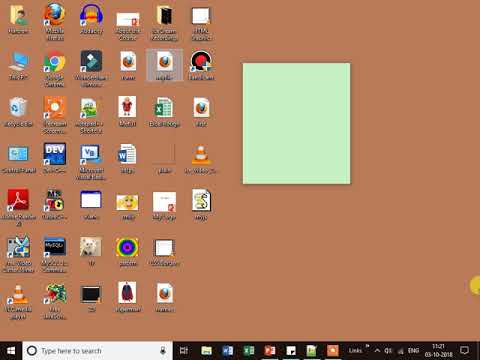Open the Wondershare Filmora shortcut
Viewport: 480px width, 360px height.
point(91,68)
